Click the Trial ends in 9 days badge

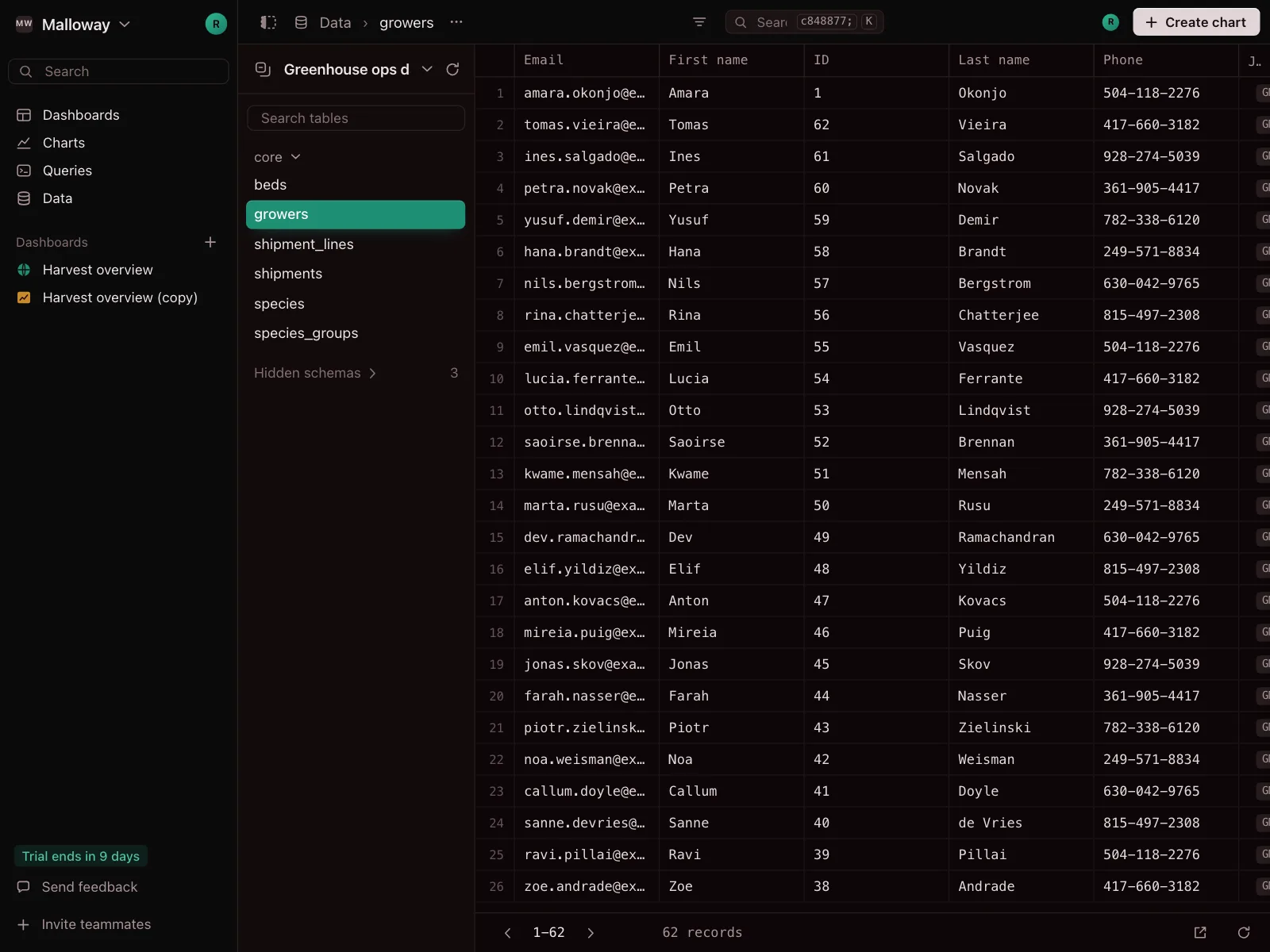coord(81,856)
